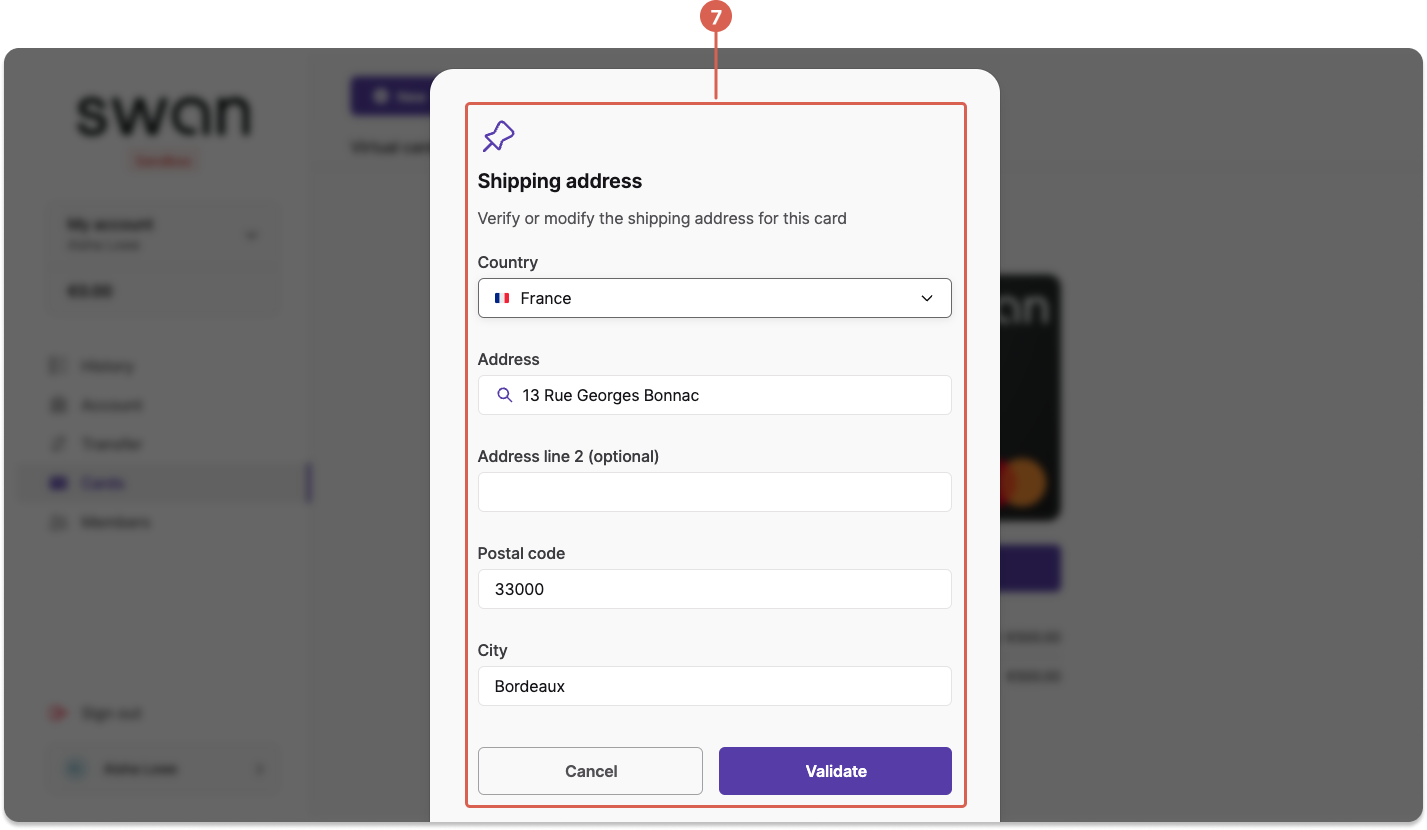
Task: Click the History icon in the sidebar
Action: tap(58, 366)
